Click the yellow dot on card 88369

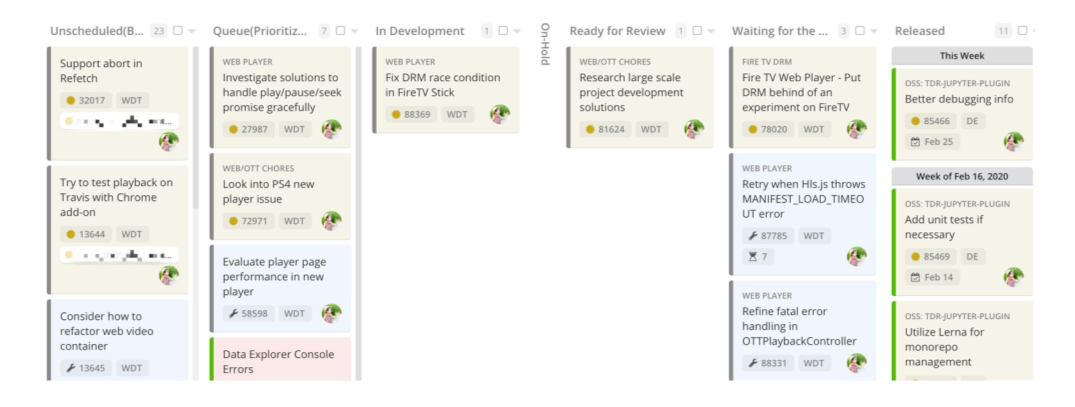tap(396, 114)
